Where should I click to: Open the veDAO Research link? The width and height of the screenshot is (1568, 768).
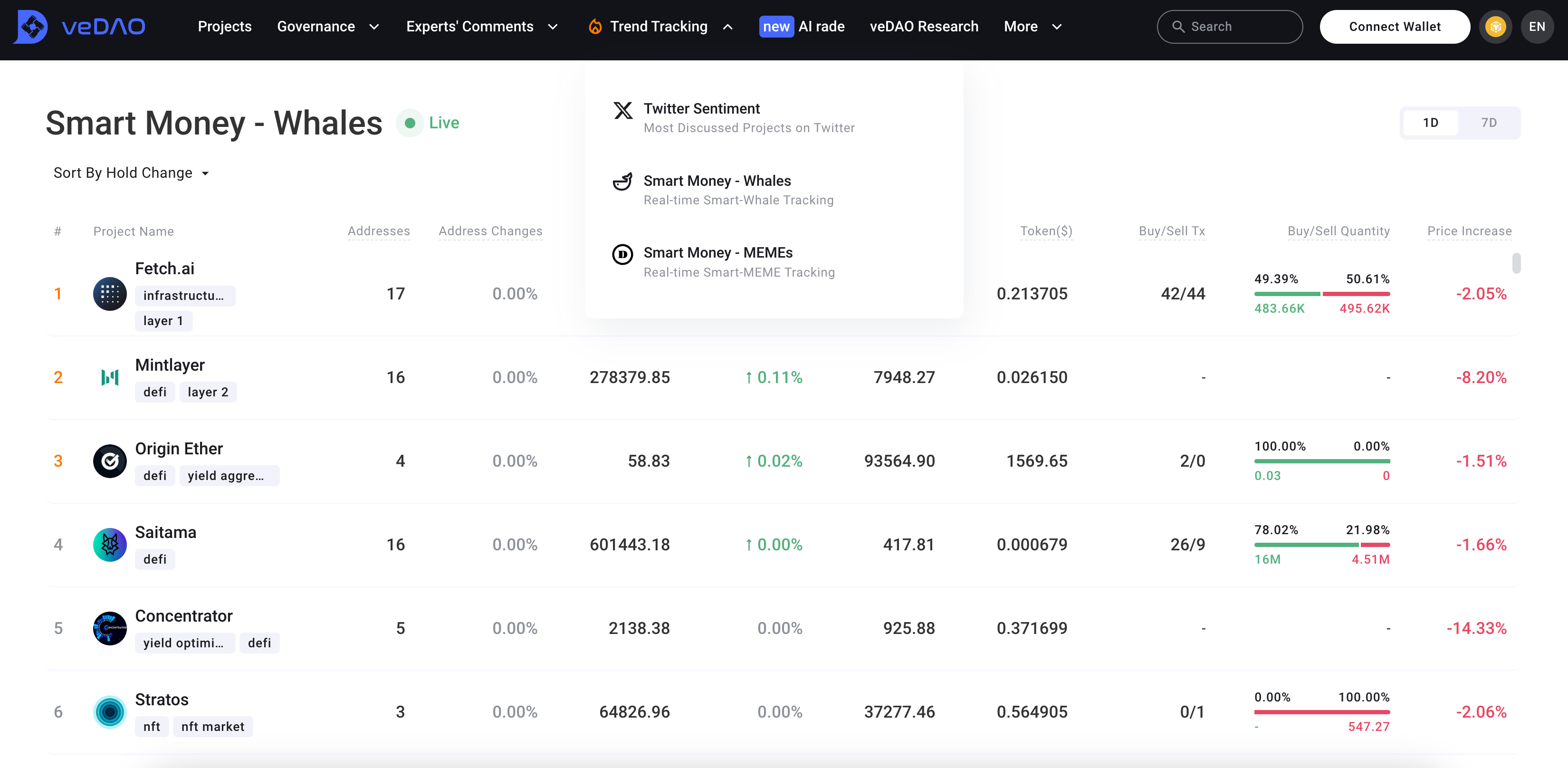[x=923, y=27]
